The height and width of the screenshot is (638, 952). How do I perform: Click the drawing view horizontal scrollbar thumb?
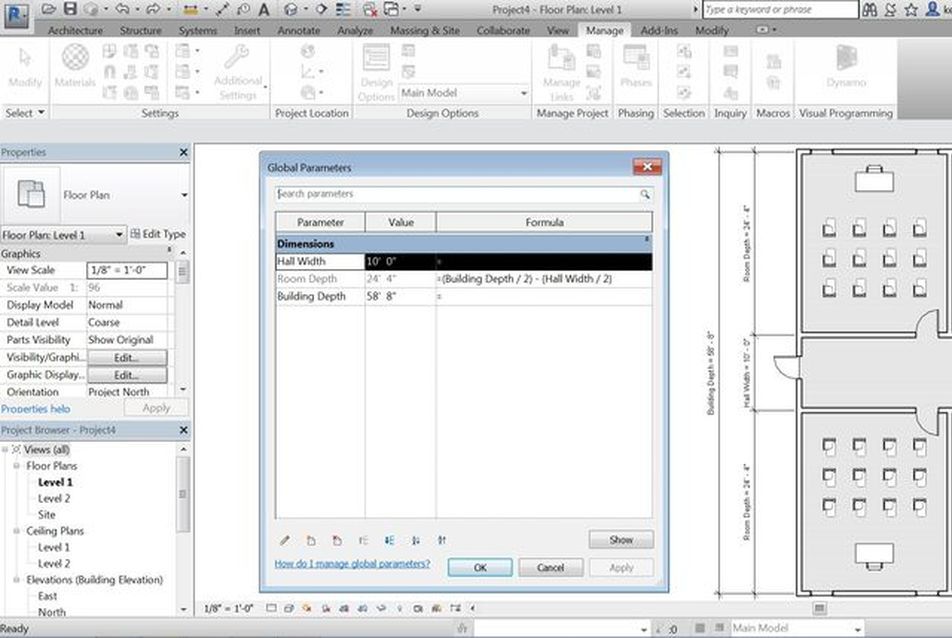(x=819, y=608)
